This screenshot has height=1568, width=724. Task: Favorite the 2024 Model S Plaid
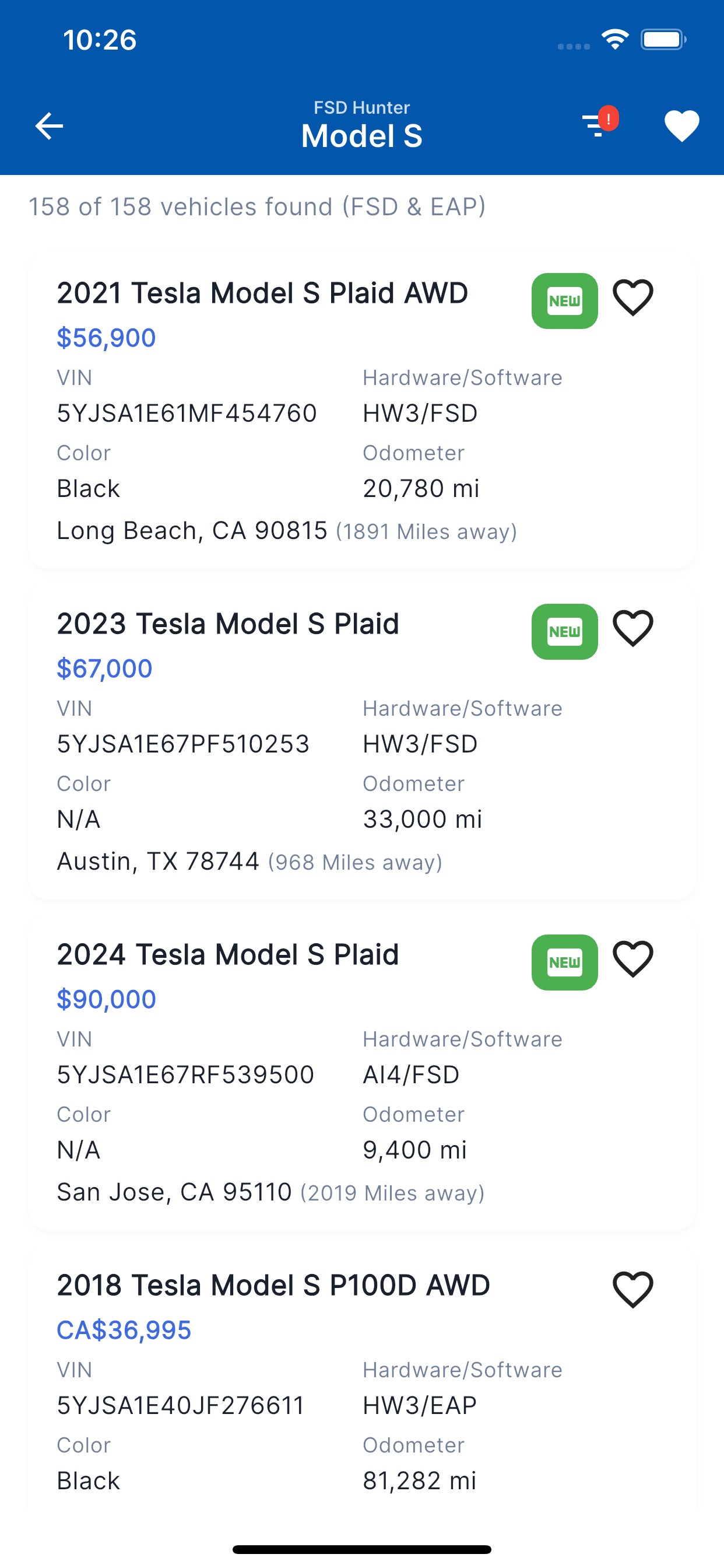coord(632,958)
